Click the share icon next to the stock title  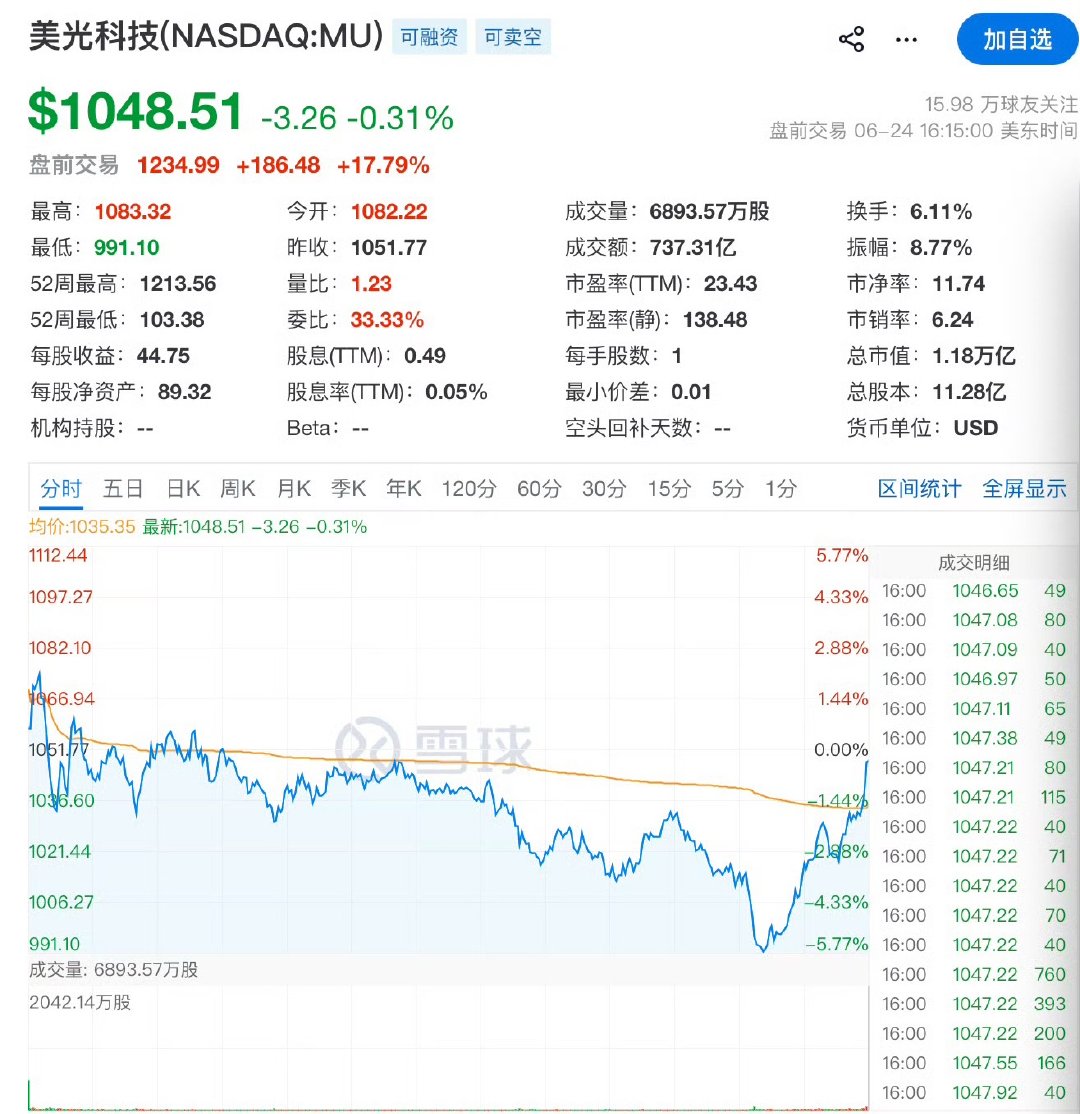[x=851, y=39]
